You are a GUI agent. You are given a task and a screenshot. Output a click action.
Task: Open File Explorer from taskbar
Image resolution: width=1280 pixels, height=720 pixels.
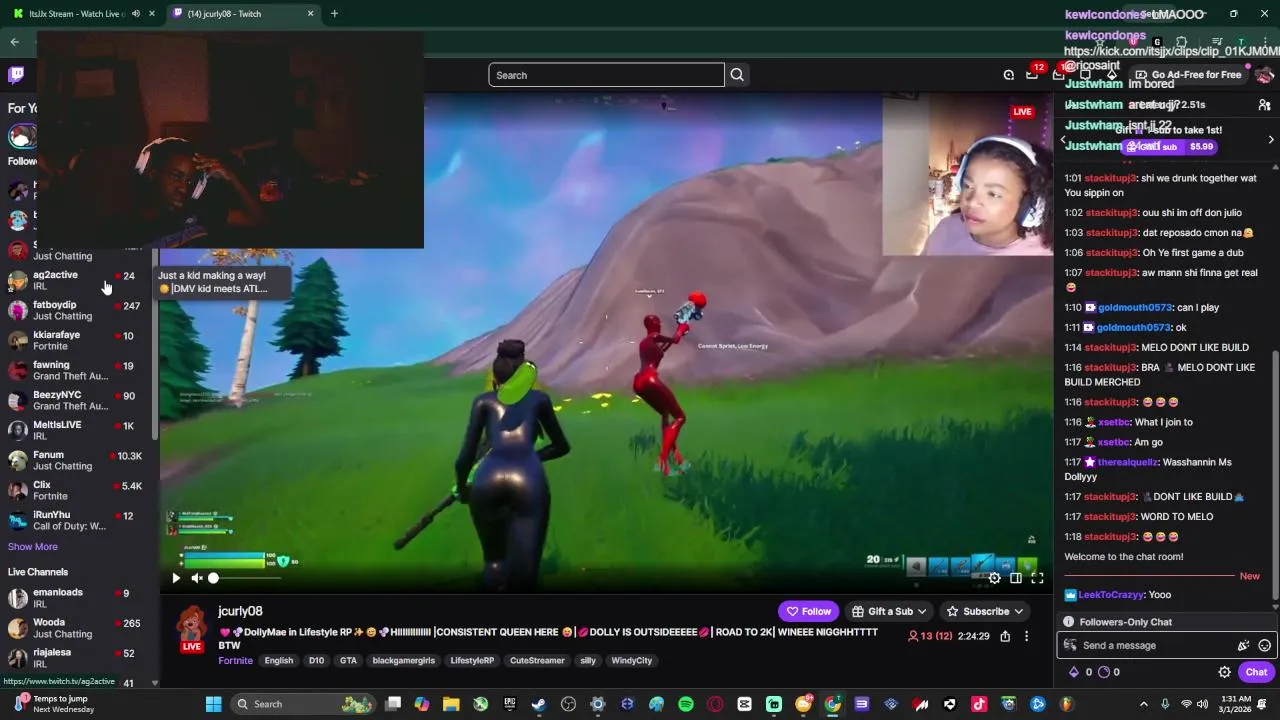451,704
